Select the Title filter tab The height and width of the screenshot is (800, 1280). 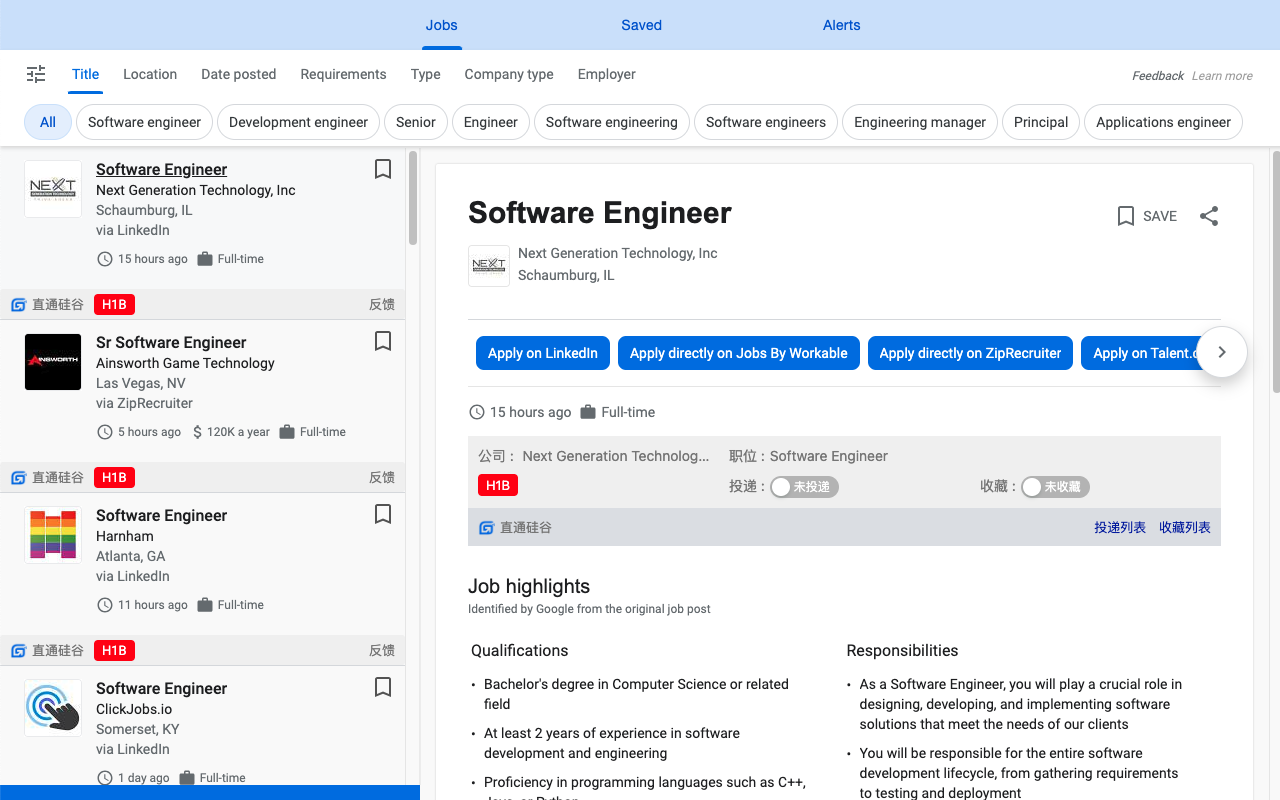click(x=85, y=74)
